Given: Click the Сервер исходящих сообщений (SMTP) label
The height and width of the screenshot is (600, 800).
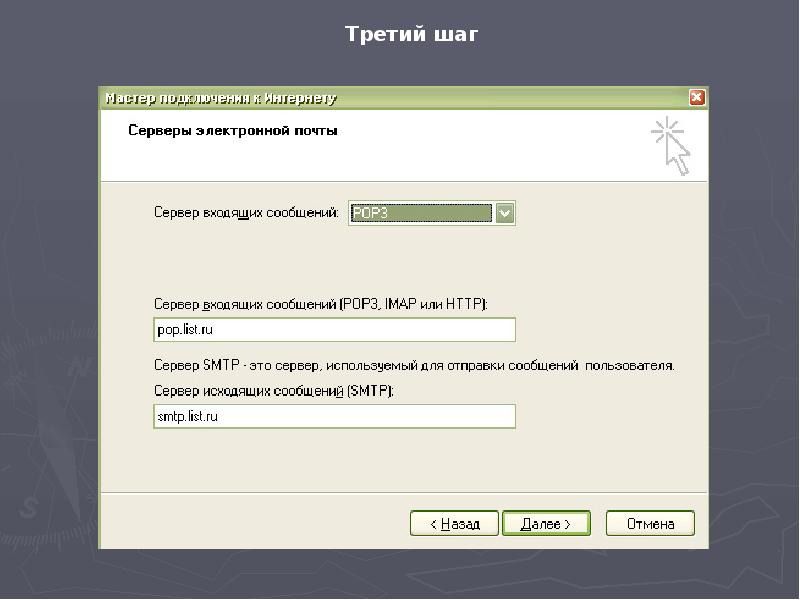Looking at the screenshot, I should (x=274, y=391).
